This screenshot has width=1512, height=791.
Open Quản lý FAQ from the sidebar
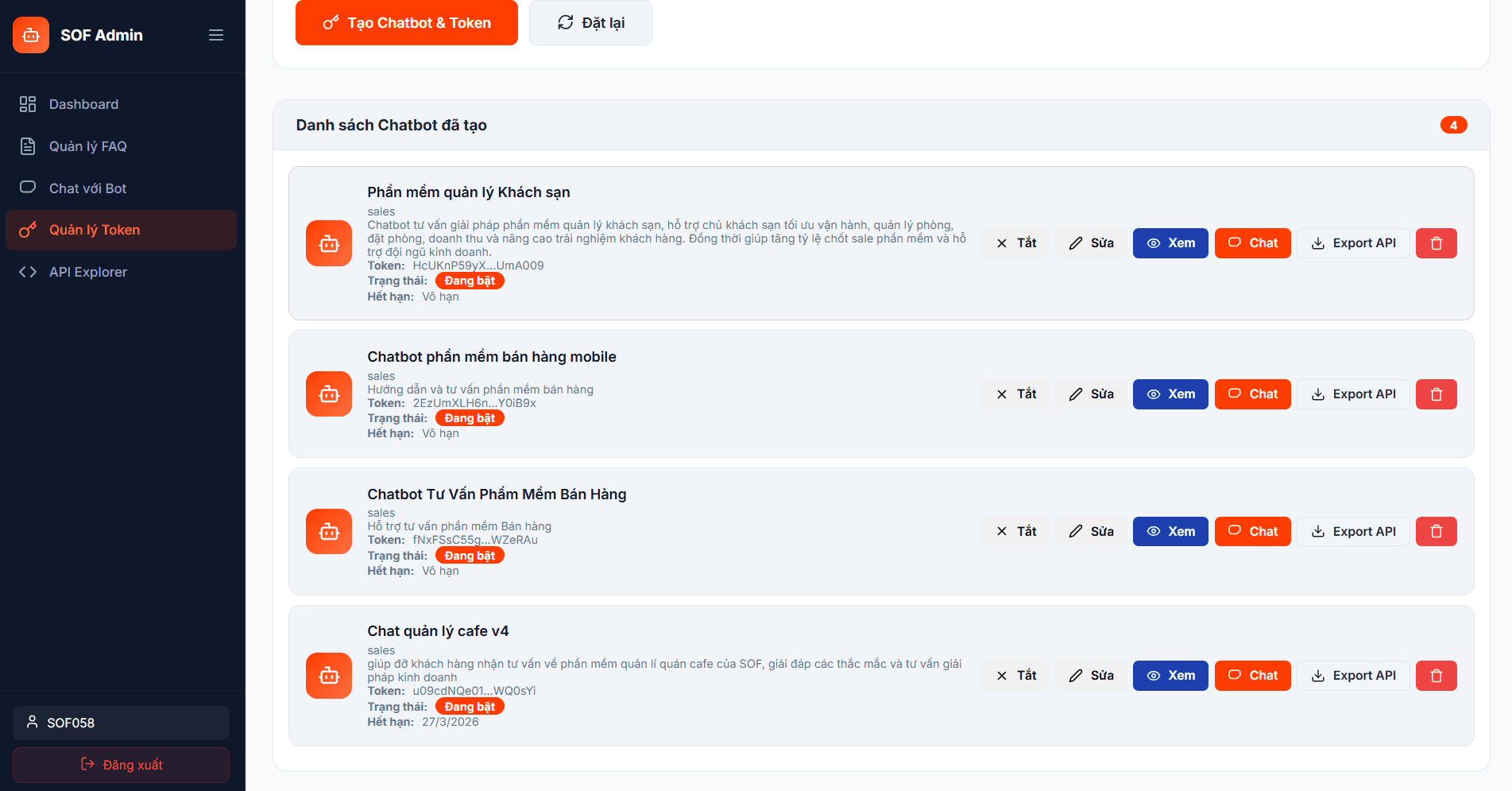89,145
